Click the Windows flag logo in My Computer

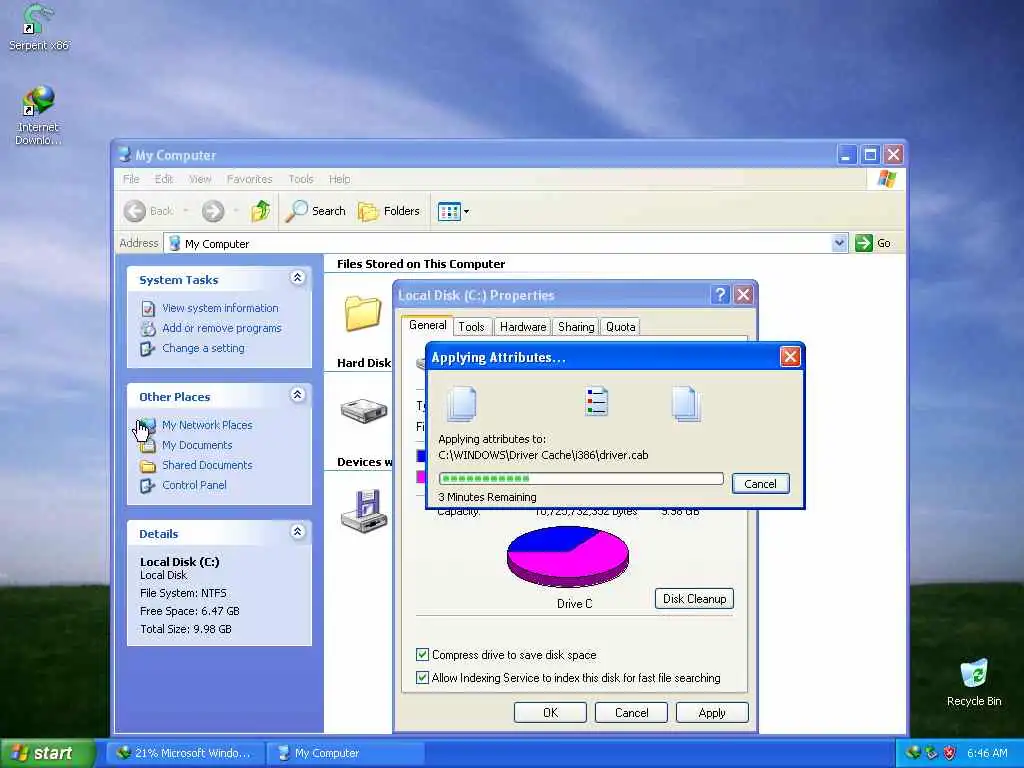(886, 178)
